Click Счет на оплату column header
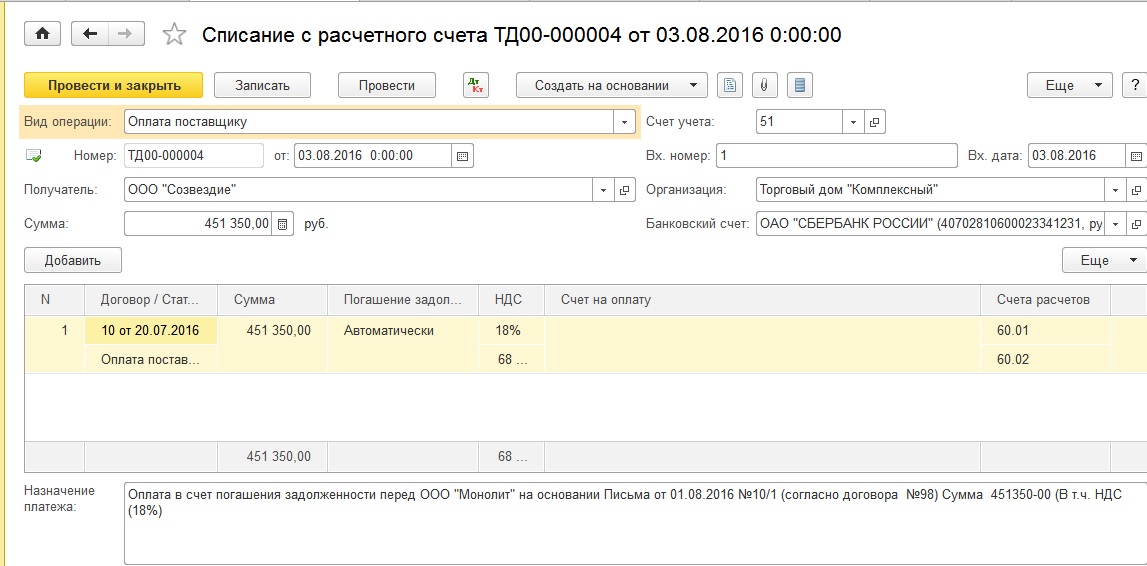 point(762,300)
